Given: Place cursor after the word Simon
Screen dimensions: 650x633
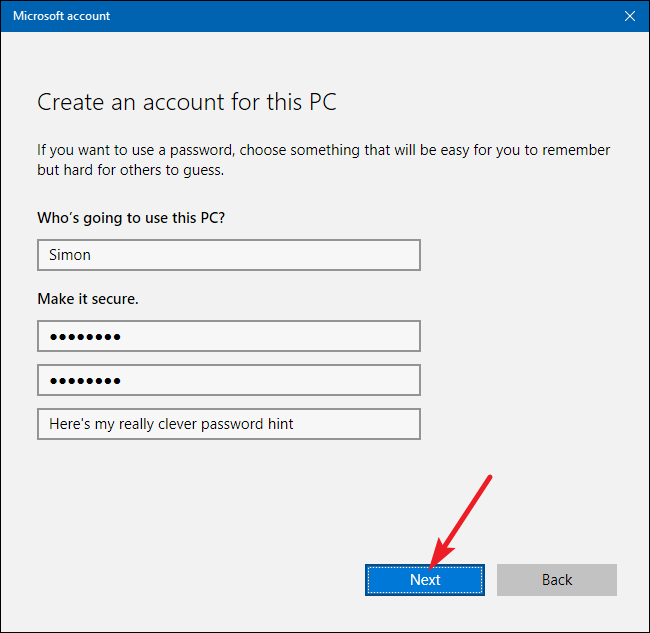Looking at the screenshot, I should pos(92,255).
